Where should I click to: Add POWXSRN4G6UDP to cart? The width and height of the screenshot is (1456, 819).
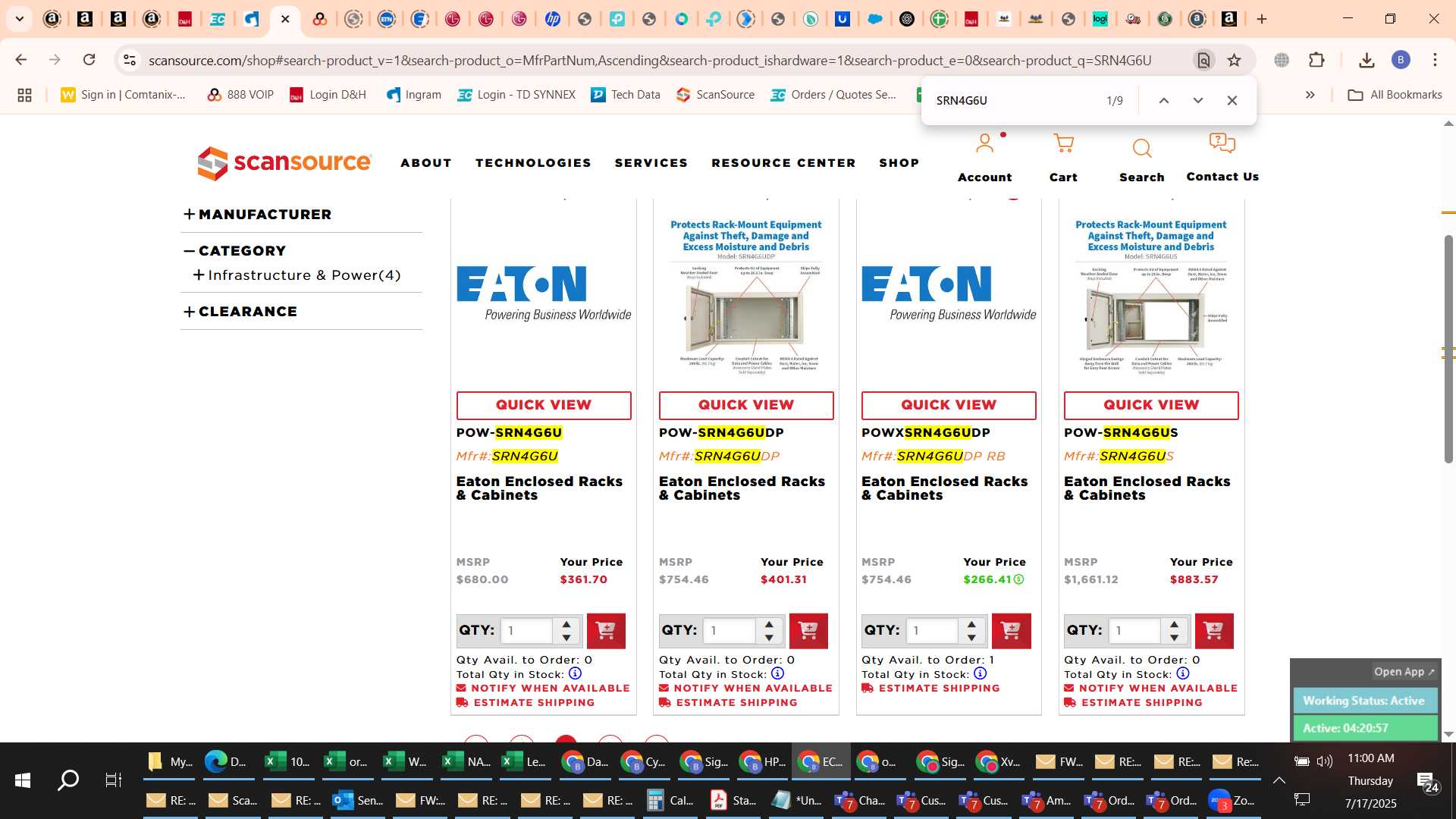point(1011,630)
